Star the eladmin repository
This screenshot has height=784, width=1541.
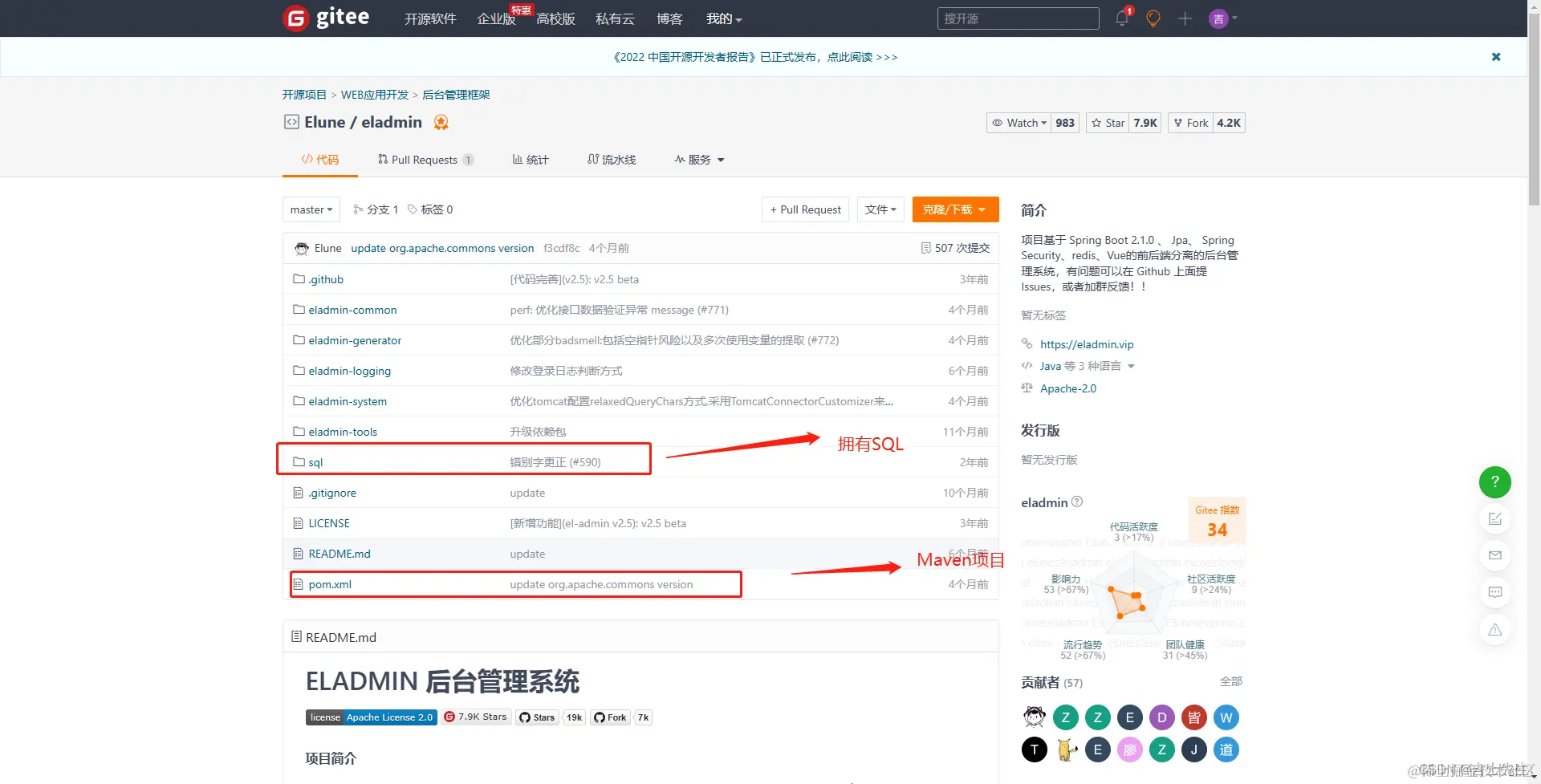click(x=1108, y=123)
